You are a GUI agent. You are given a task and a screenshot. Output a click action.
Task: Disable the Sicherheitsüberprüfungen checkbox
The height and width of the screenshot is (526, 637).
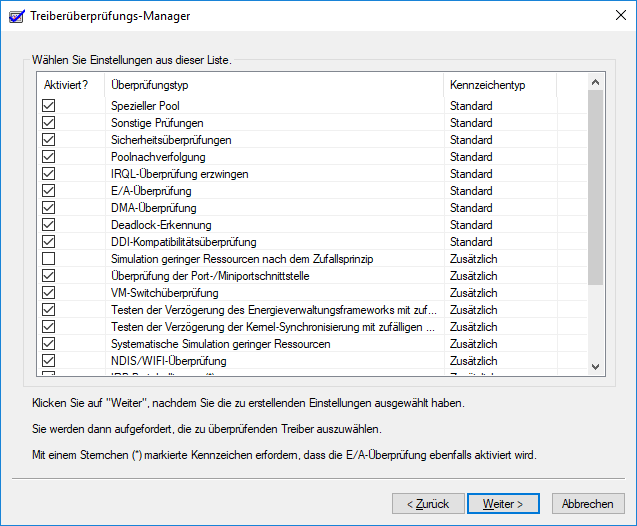coord(48,140)
